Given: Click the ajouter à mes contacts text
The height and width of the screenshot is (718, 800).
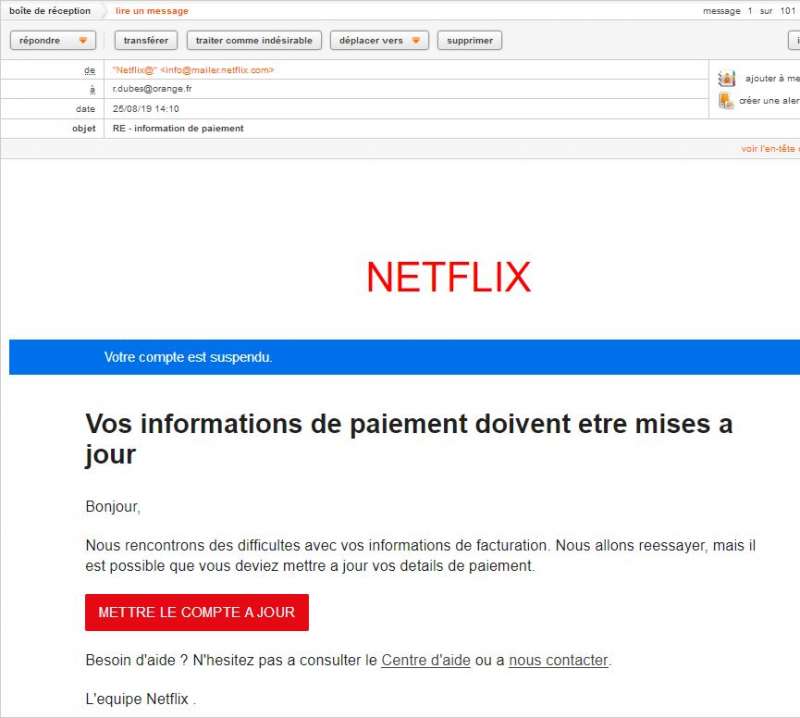Looking at the screenshot, I should click(772, 79).
